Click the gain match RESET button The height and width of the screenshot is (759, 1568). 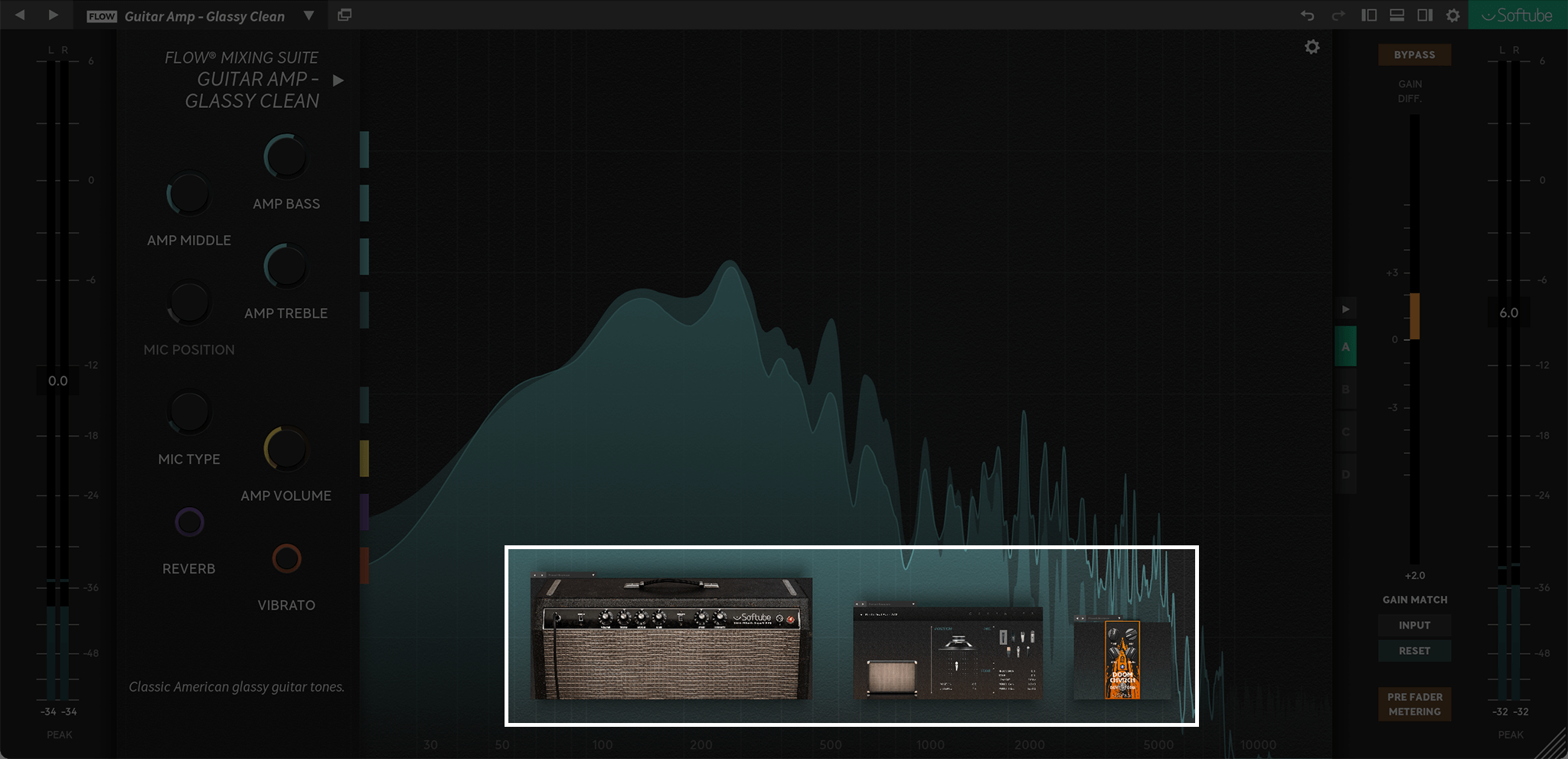1414,651
